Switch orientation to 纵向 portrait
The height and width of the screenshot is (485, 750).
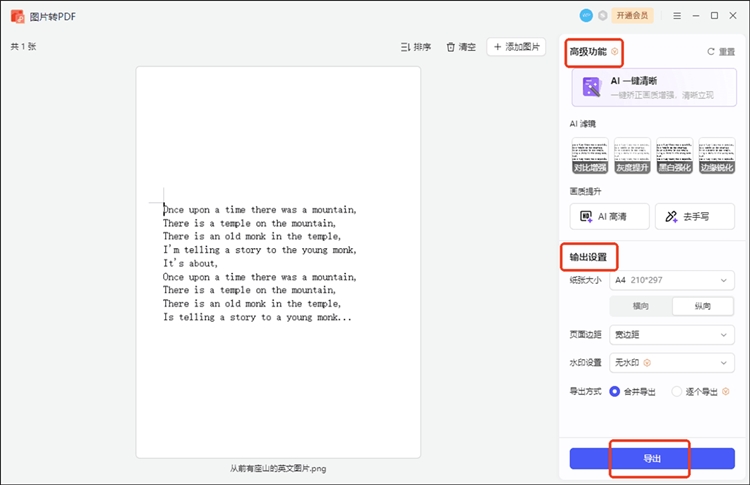click(x=703, y=307)
